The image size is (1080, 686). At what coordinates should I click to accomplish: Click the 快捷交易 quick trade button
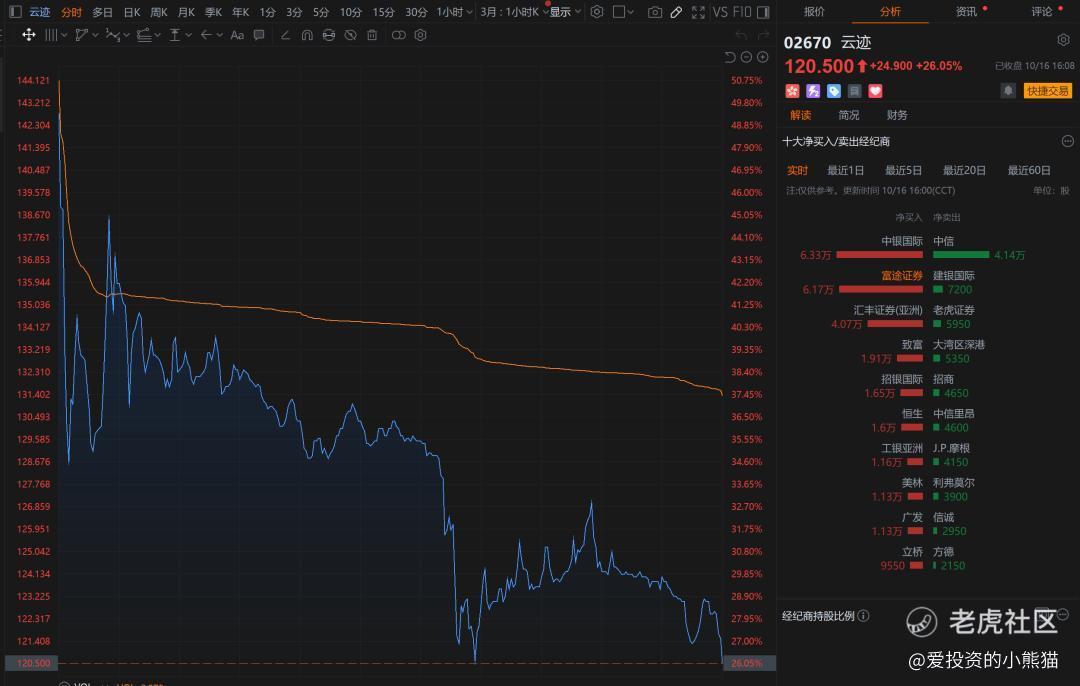[x=1047, y=91]
